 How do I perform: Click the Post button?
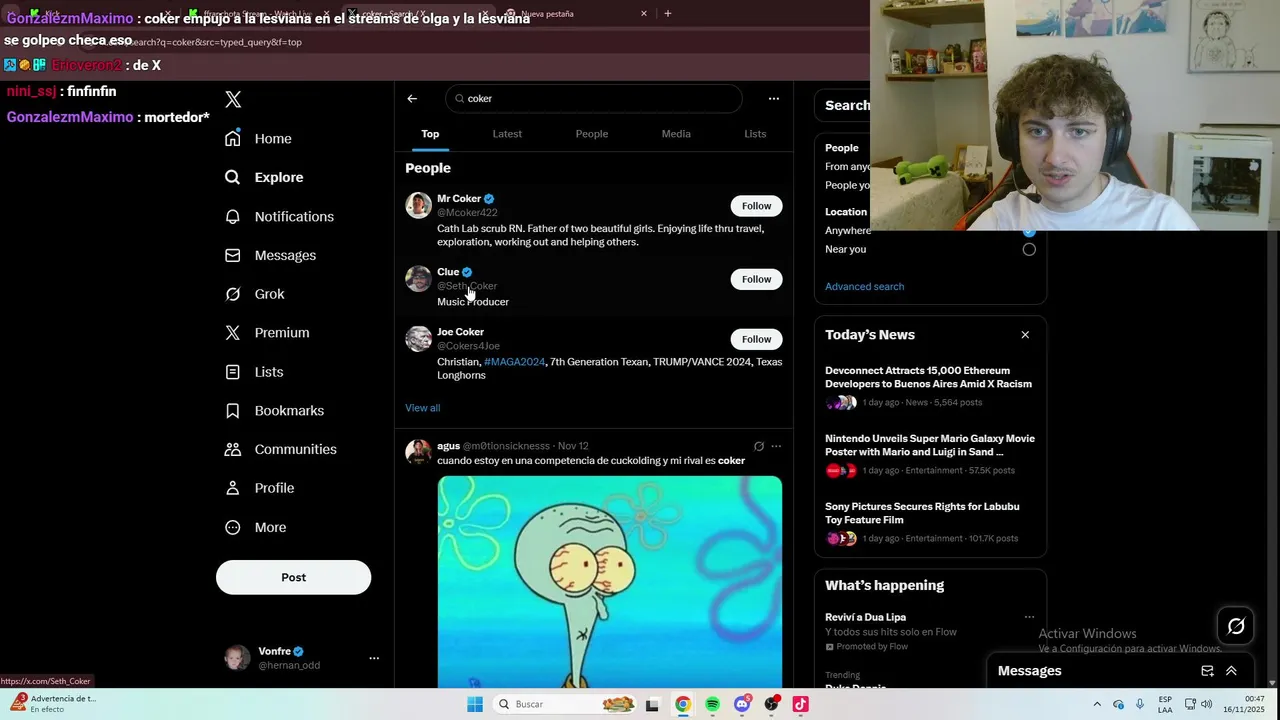click(x=293, y=577)
